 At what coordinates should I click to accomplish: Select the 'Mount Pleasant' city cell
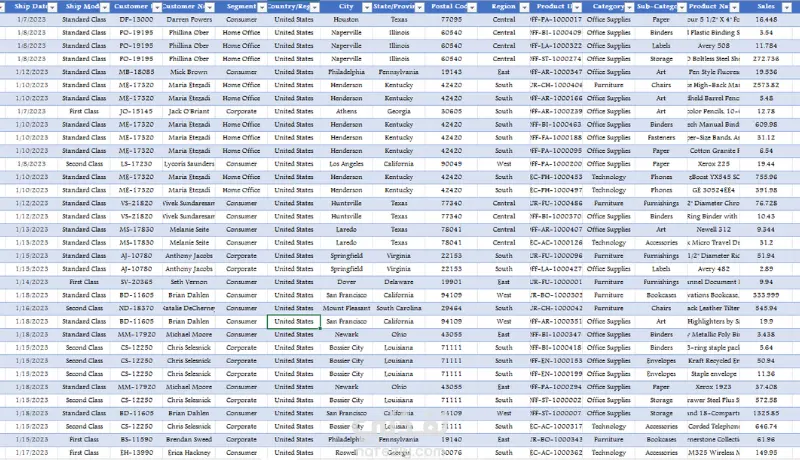click(x=346, y=308)
